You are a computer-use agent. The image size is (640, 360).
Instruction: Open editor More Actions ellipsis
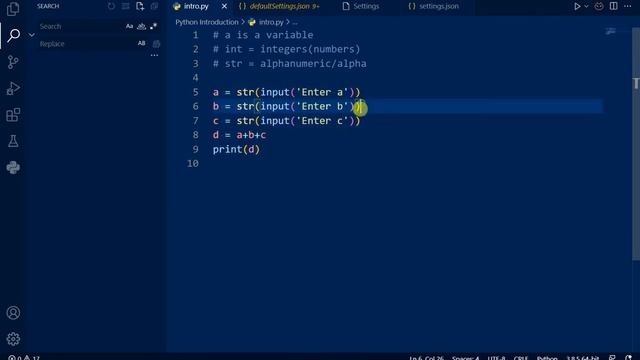(x=628, y=6)
